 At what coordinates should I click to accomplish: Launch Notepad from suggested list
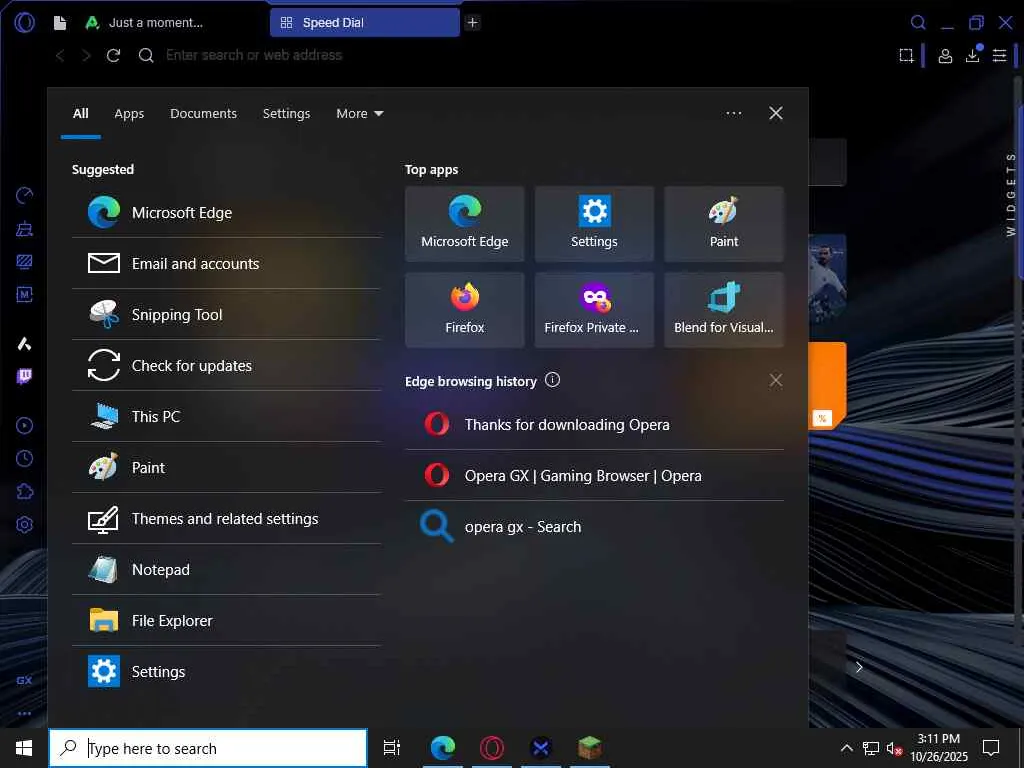(x=226, y=569)
